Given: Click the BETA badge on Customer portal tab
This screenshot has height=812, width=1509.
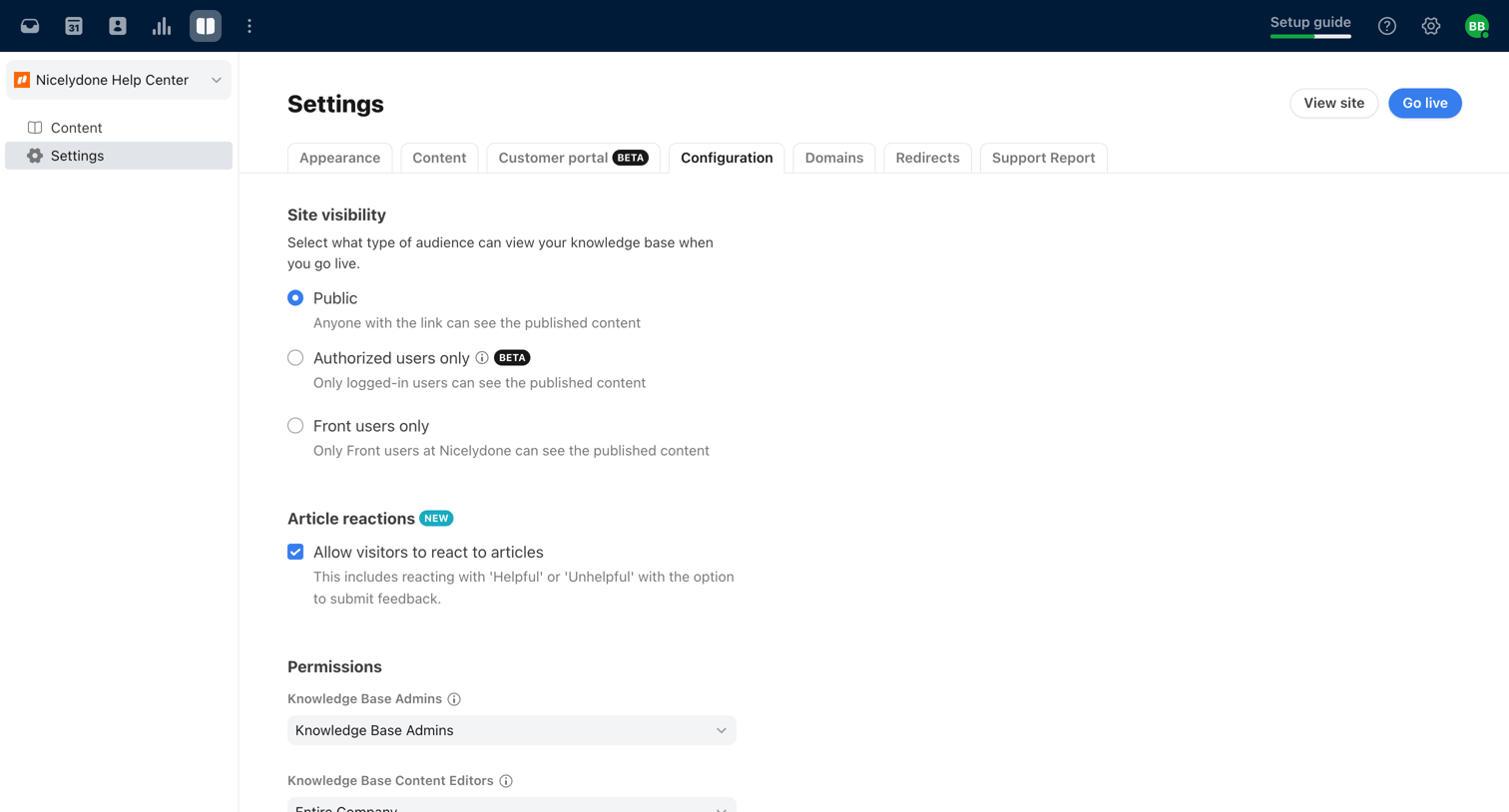Looking at the screenshot, I should (631, 158).
